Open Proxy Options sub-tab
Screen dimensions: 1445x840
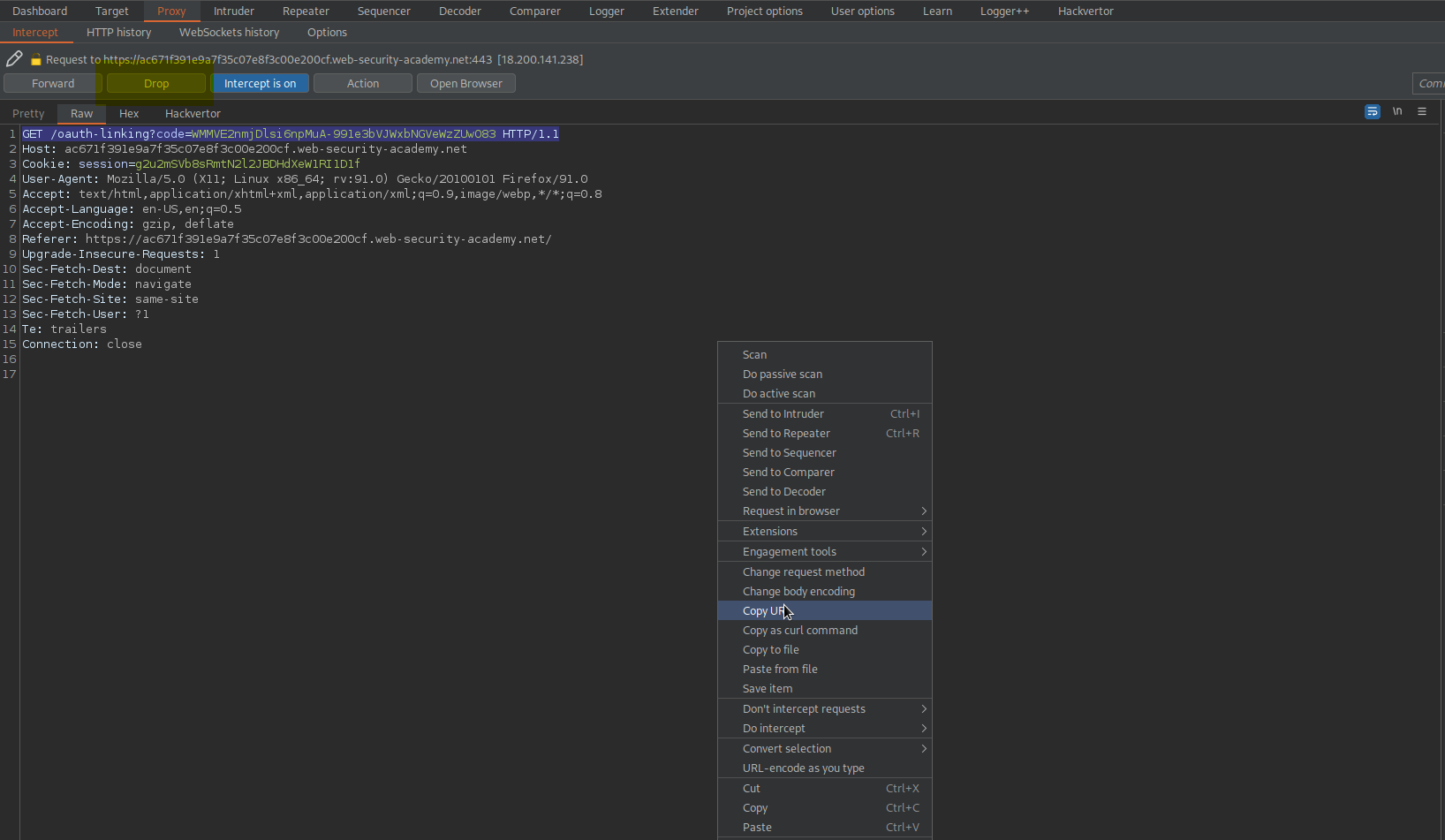(327, 32)
